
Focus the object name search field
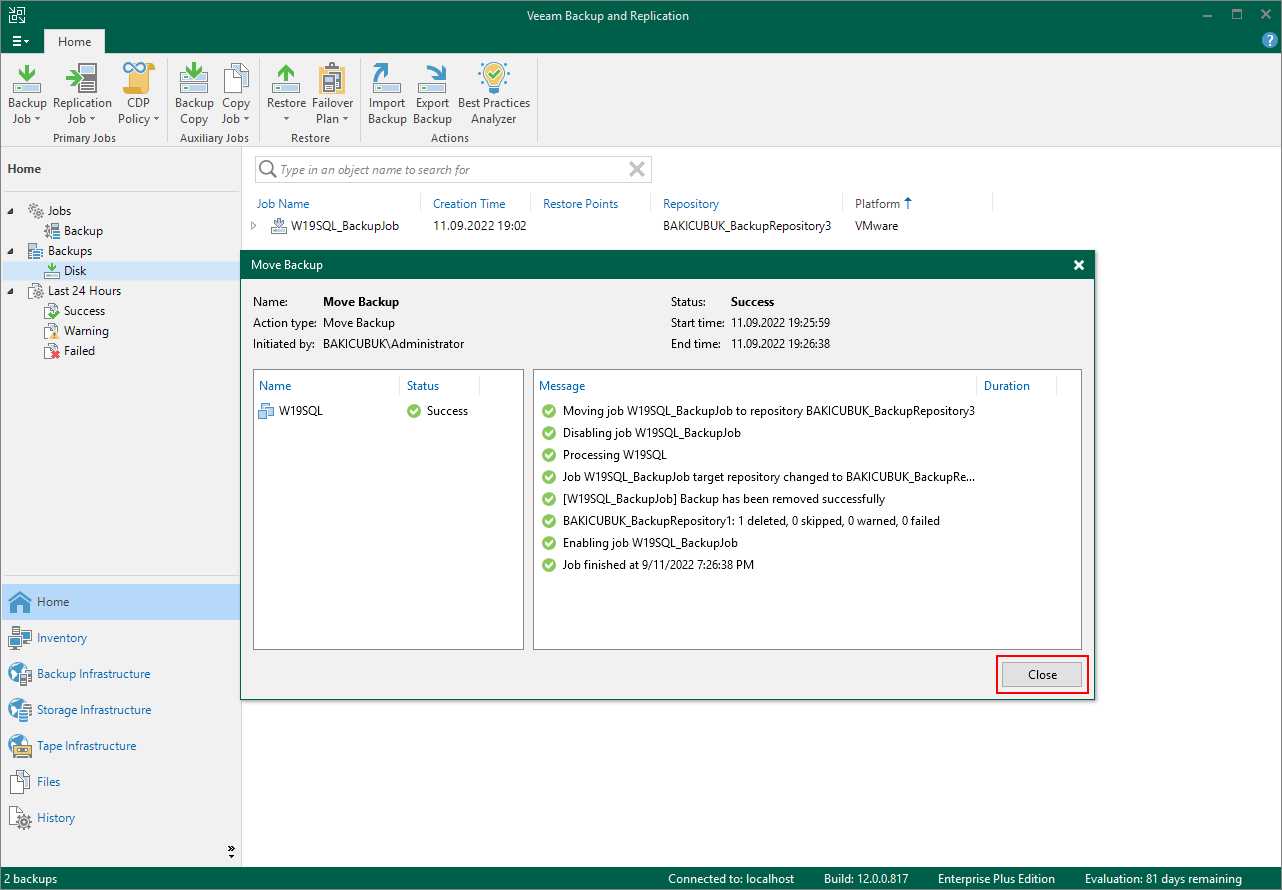[x=453, y=169]
